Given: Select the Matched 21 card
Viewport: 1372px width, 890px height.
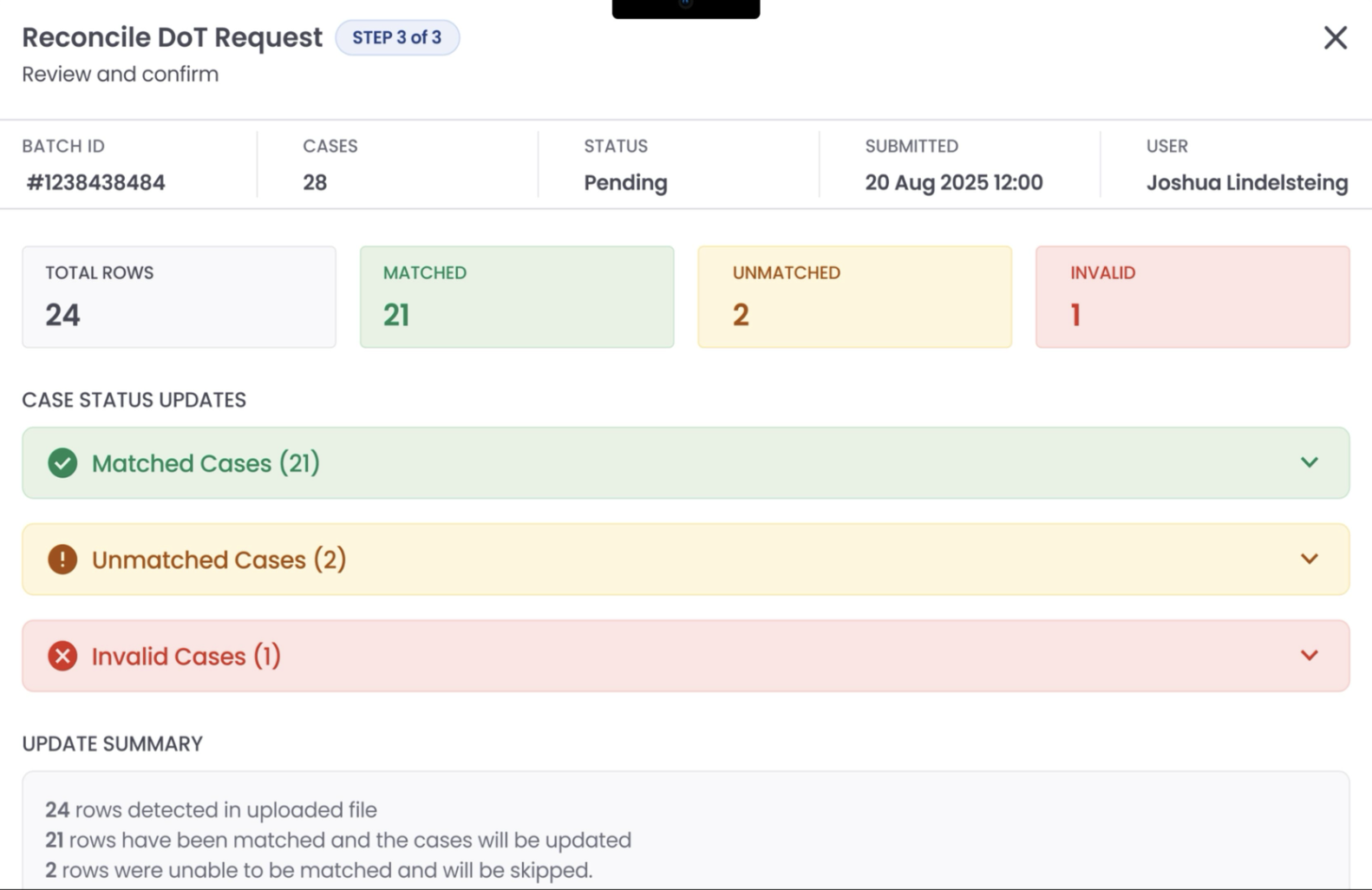Looking at the screenshot, I should pos(517,297).
